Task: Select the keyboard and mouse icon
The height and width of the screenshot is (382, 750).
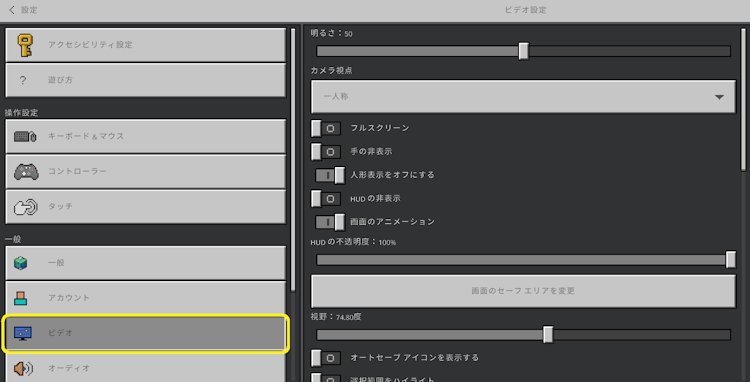Action: pyautogui.click(x=25, y=136)
